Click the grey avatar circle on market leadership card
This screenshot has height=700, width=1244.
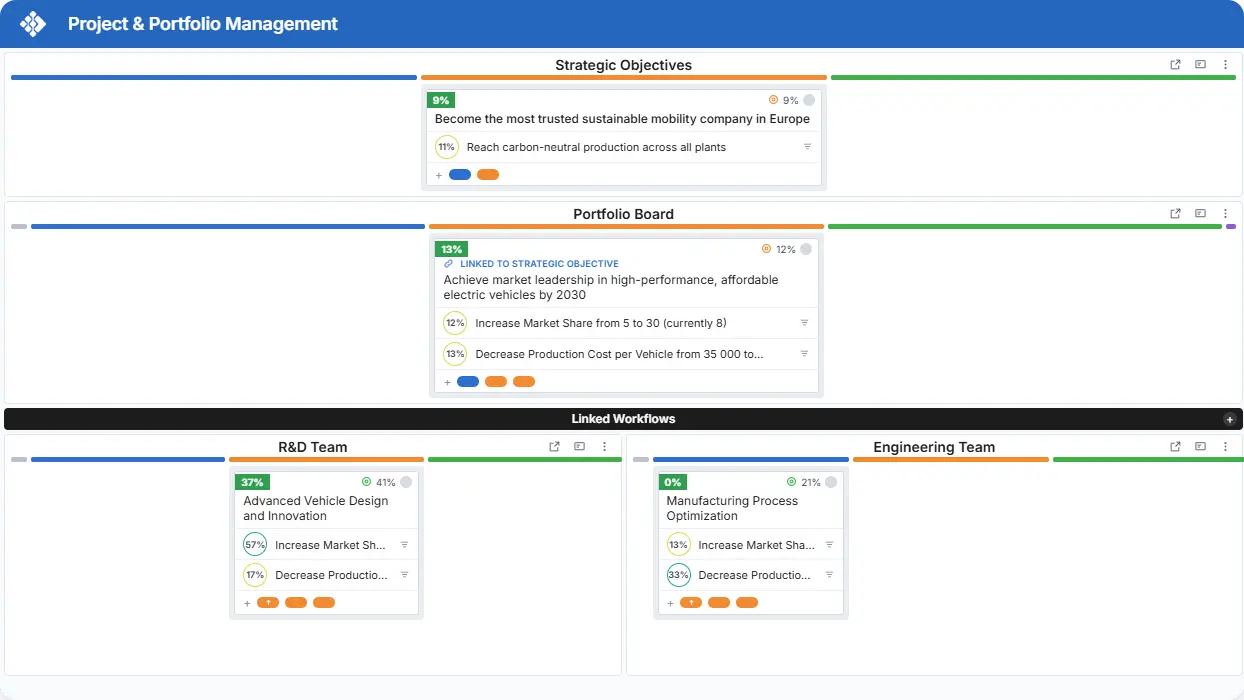coord(806,249)
